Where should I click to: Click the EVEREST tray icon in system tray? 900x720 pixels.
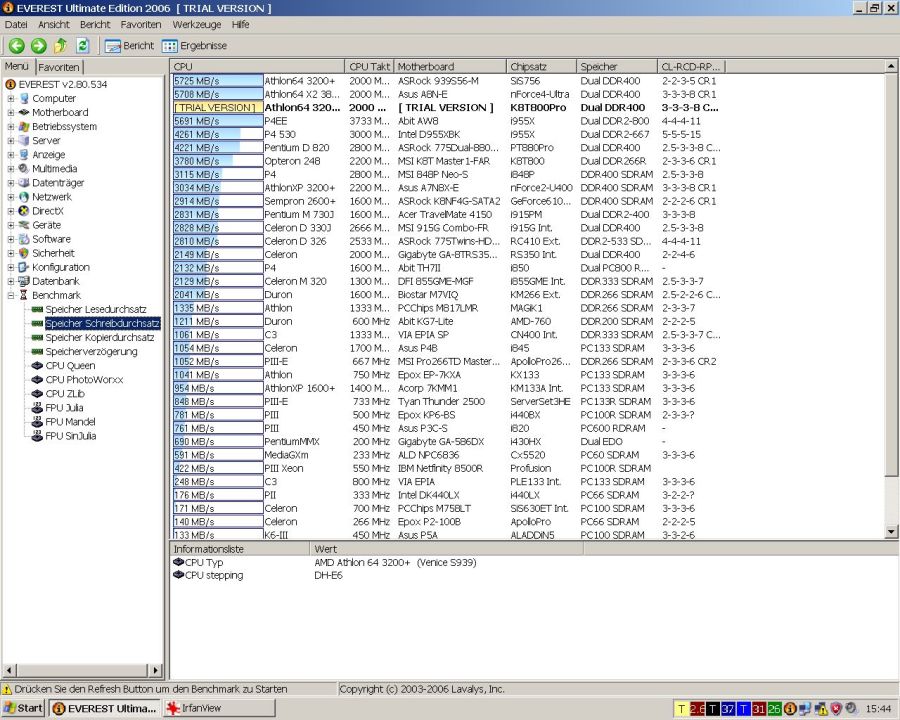[x=790, y=709]
